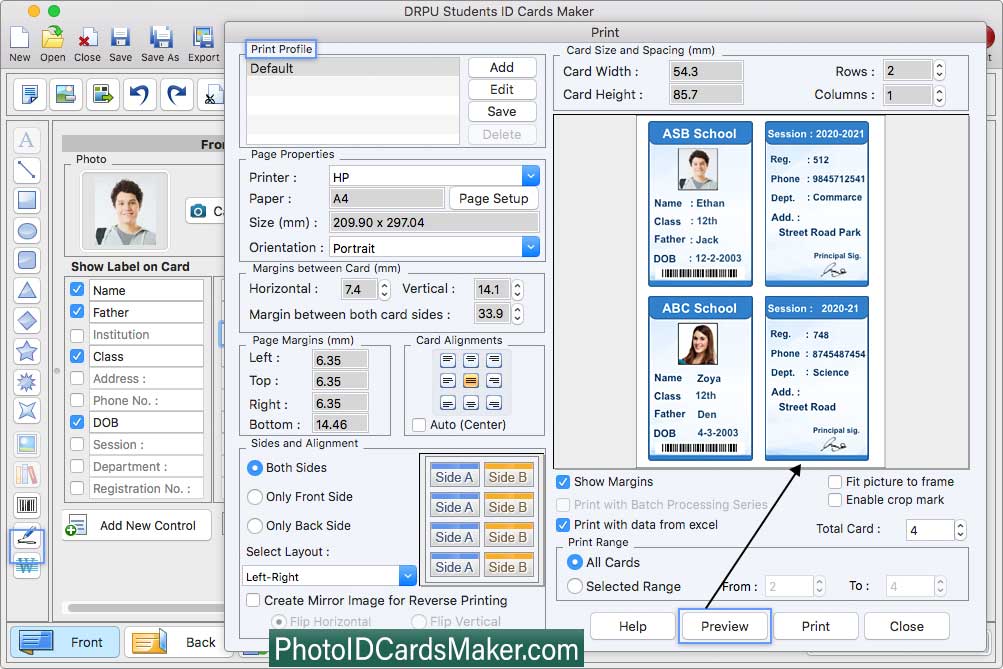Switch to the Back tab
This screenshot has width=1003, height=669.
177,641
